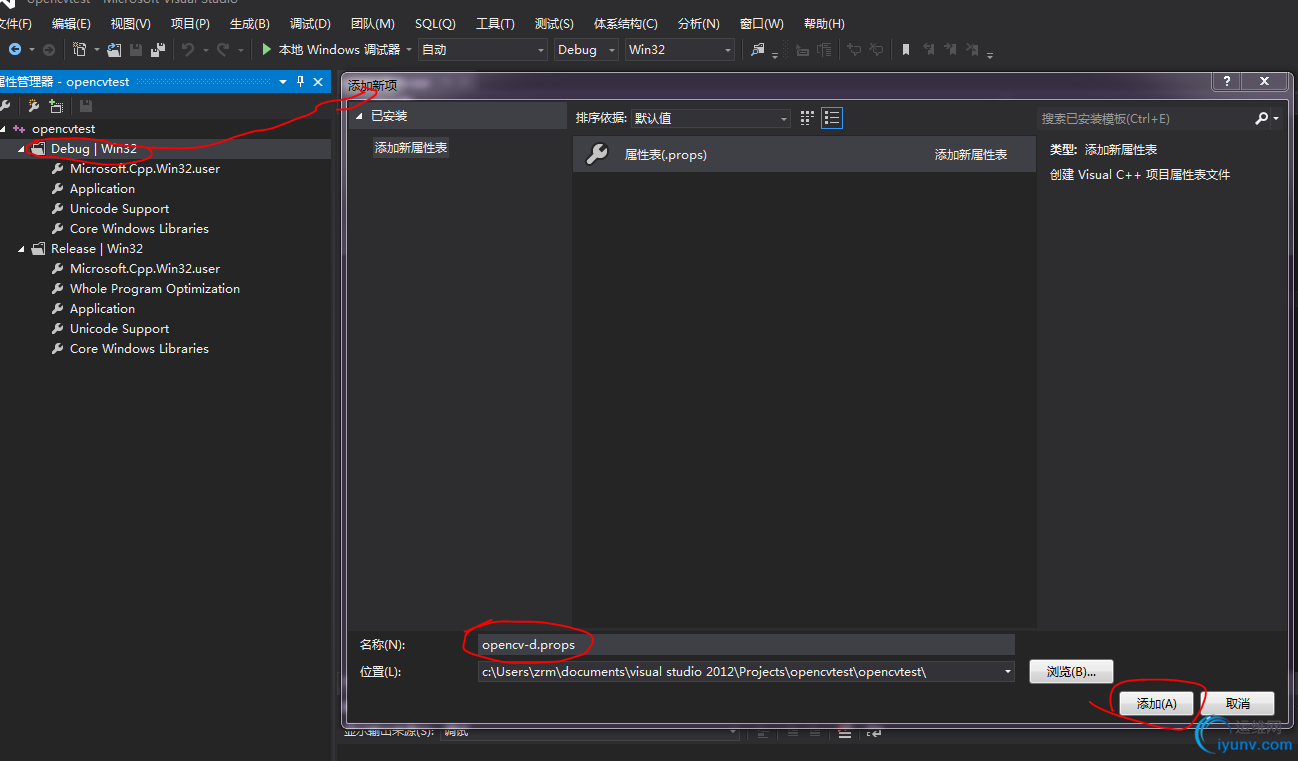Click the comment selection toolbar icon

coord(854,49)
